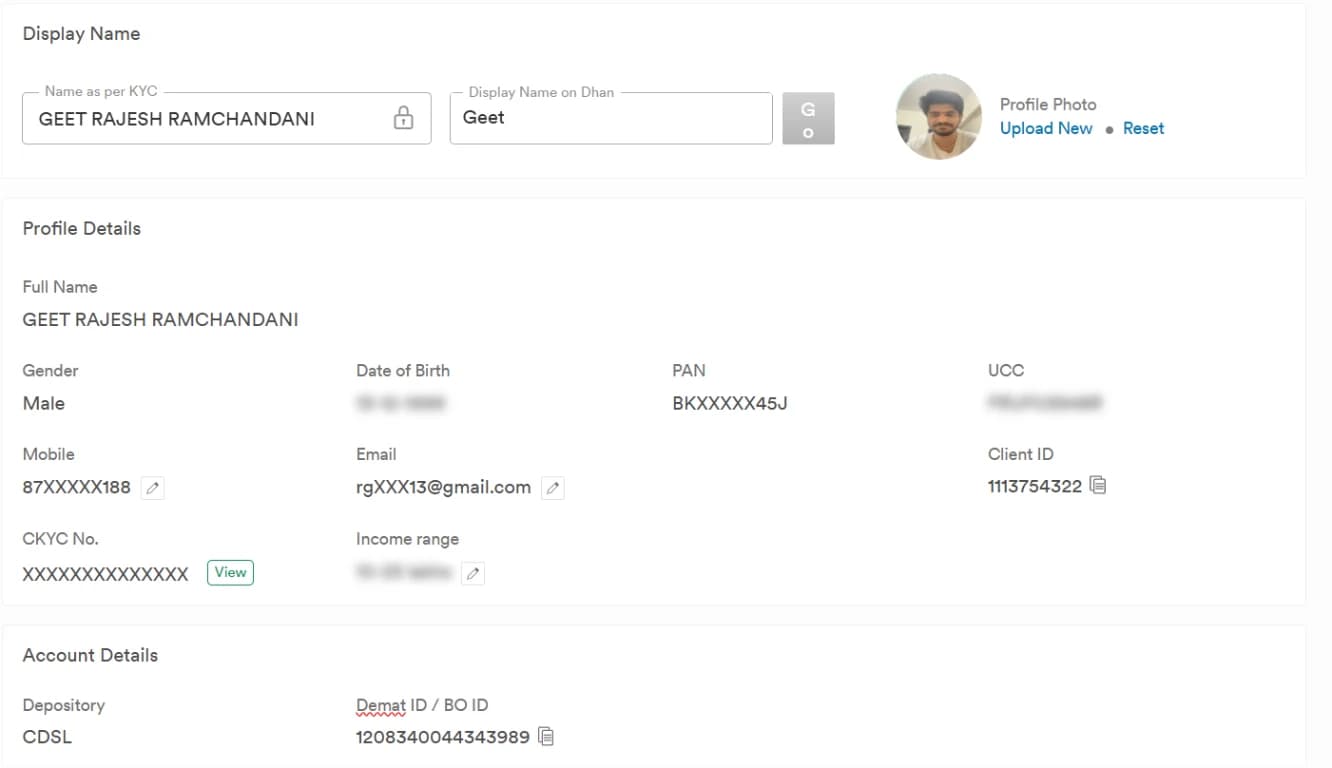
Task: Click the blurred Date of Birth value
Action: 400,404
